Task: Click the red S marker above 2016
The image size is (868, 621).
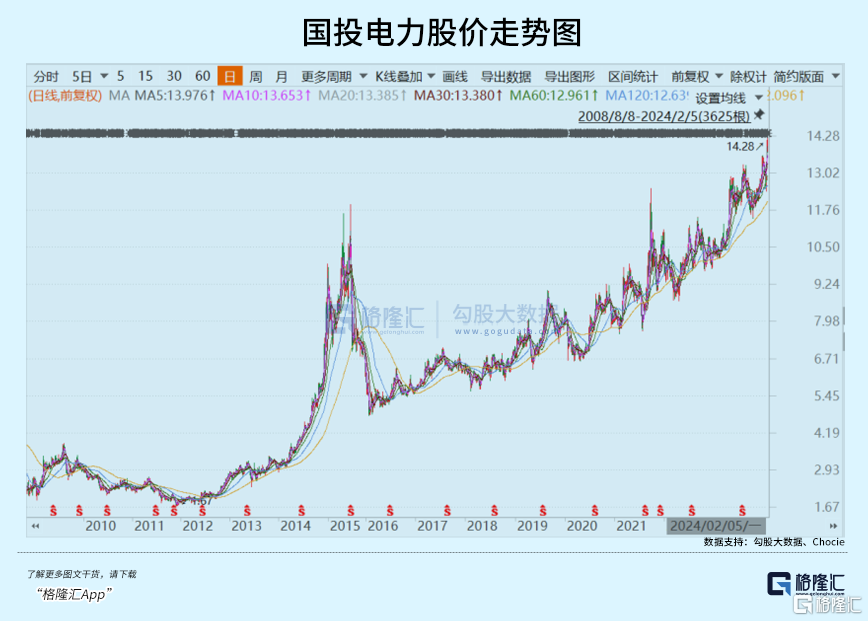Action: [390, 510]
